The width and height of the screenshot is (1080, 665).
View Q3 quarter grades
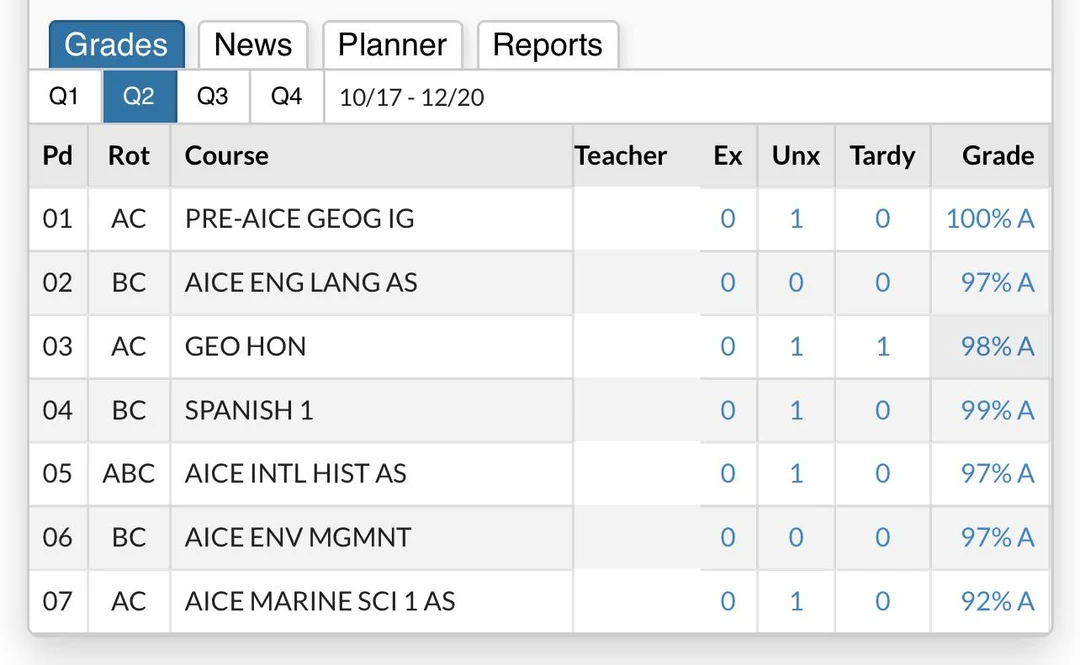tap(212, 96)
